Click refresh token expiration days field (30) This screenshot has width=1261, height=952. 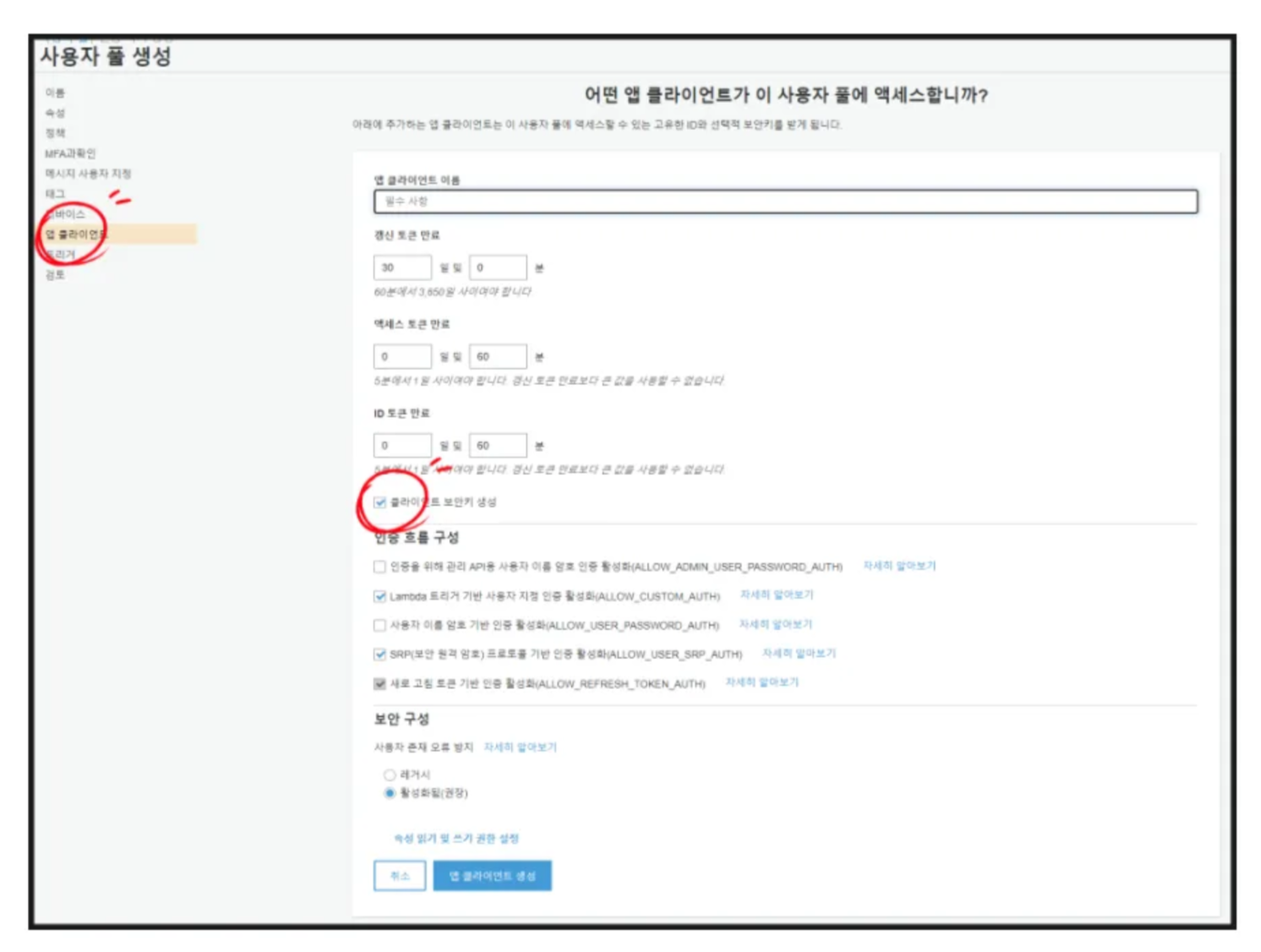click(403, 267)
